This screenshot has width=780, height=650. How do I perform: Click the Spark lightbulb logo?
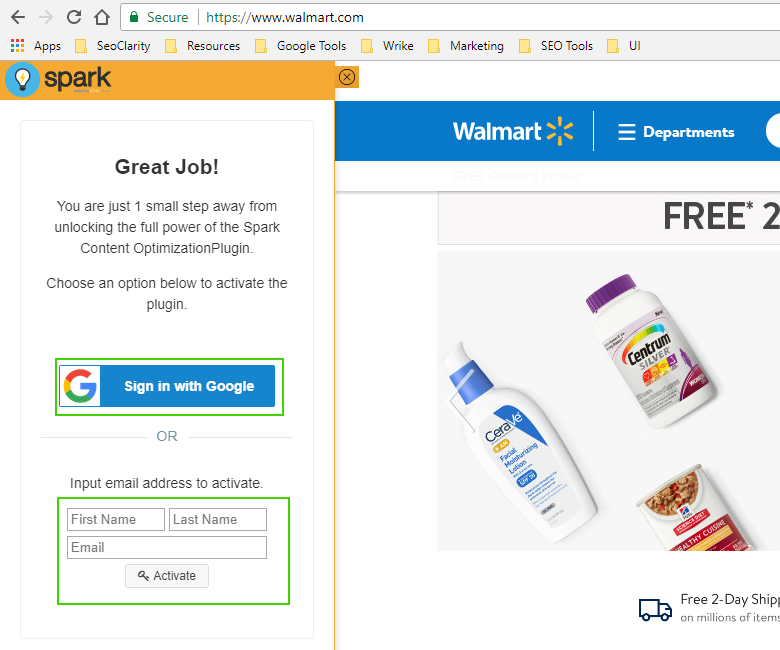coord(22,80)
